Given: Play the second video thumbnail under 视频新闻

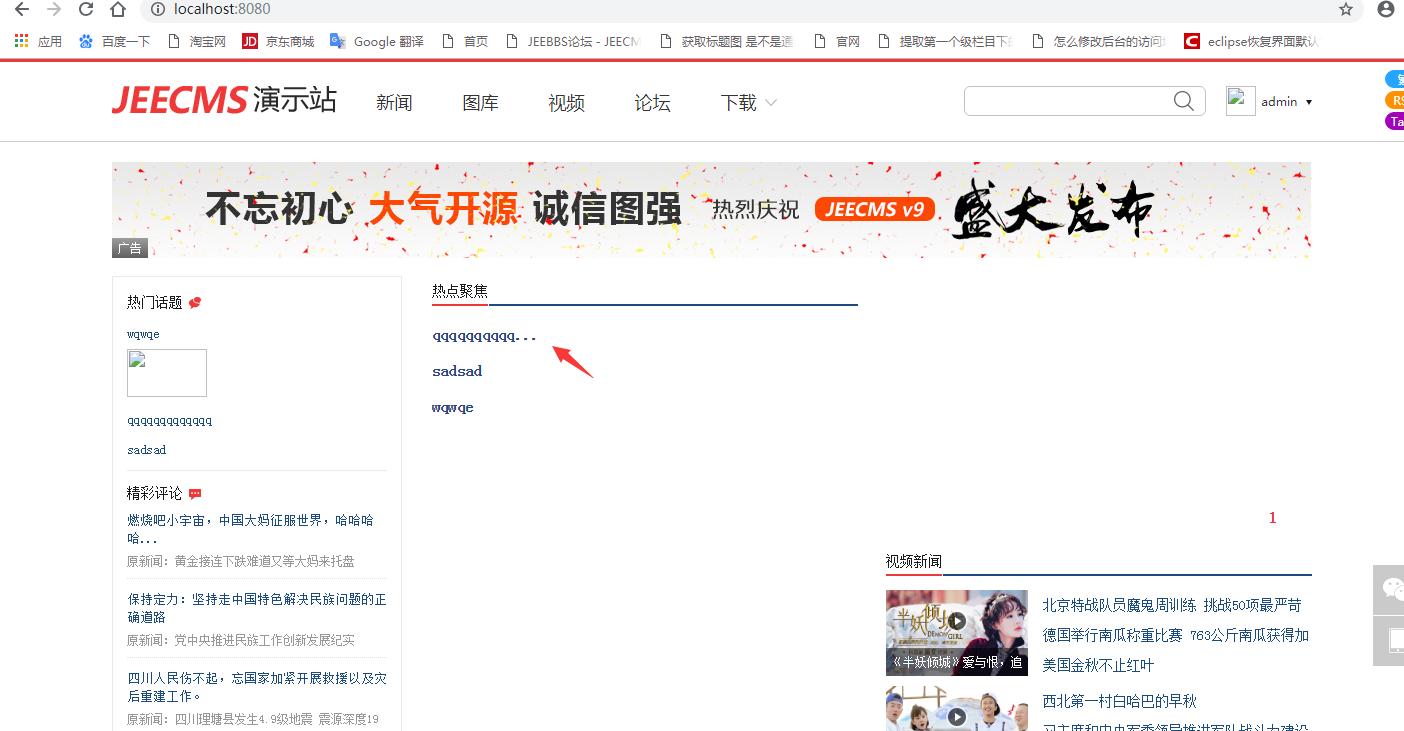Looking at the screenshot, I should click(957, 709).
